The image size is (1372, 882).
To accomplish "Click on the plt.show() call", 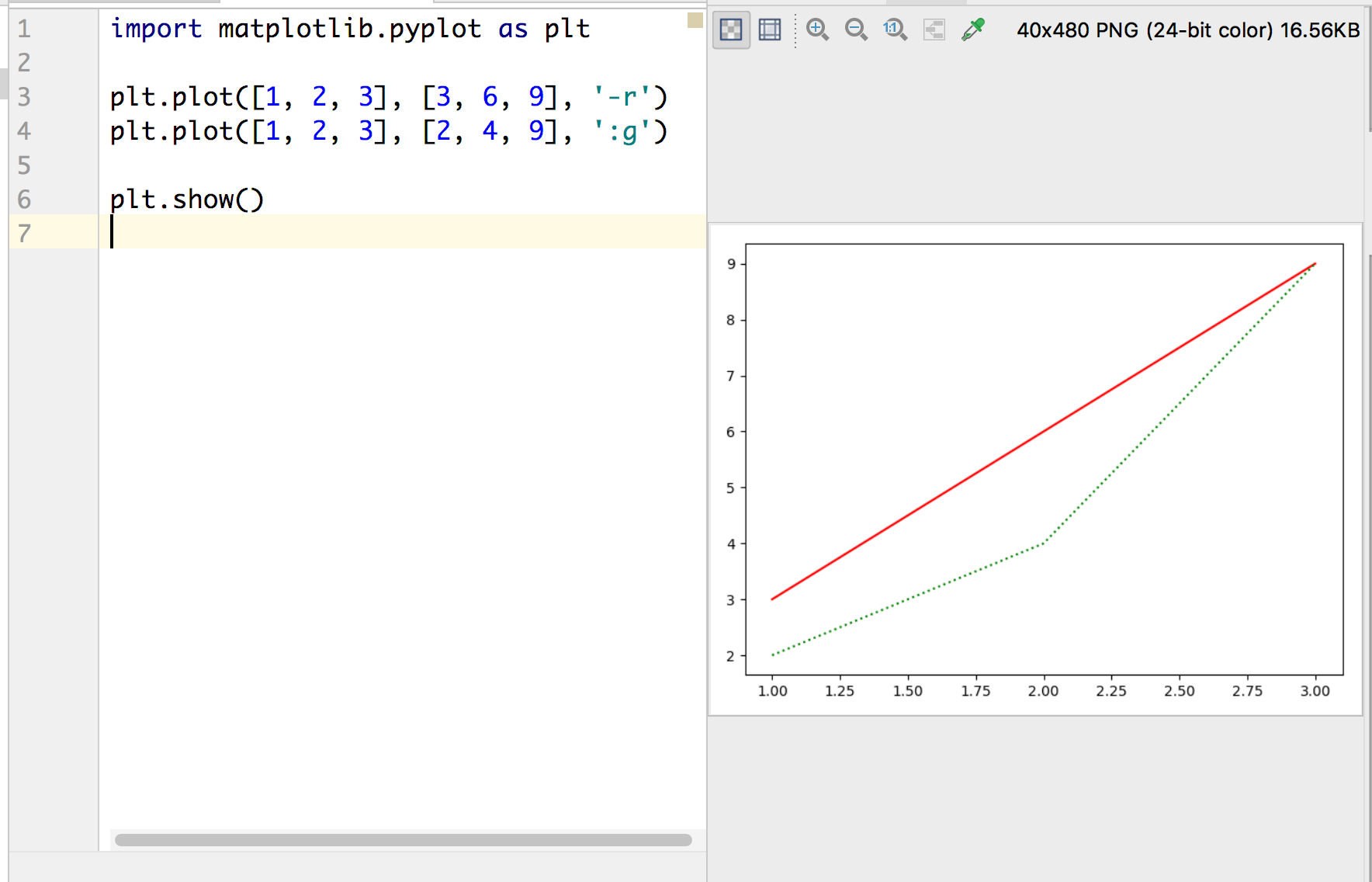I will [186, 200].
